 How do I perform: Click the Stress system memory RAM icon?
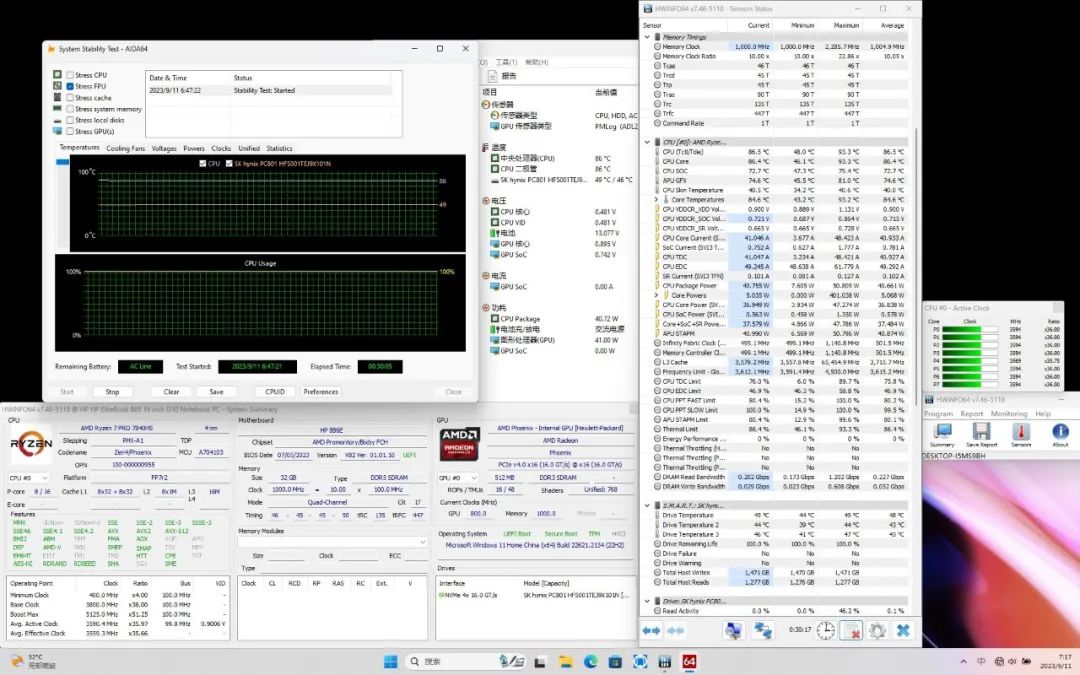click(57, 109)
